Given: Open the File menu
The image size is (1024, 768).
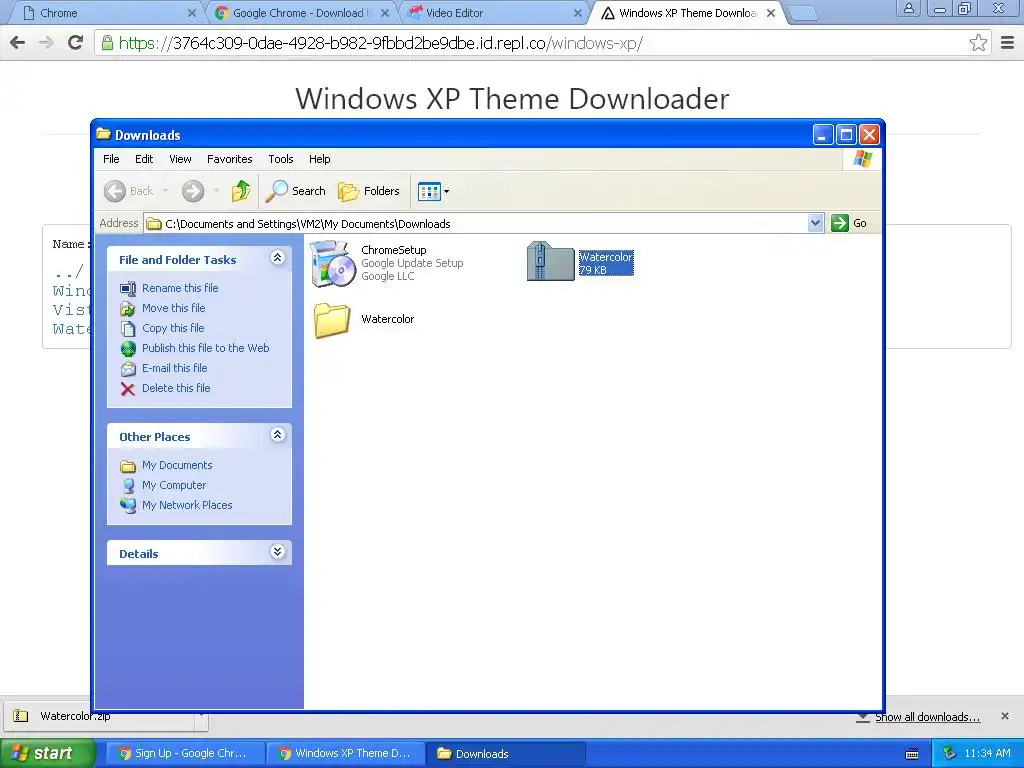Looking at the screenshot, I should click(x=111, y=159).
